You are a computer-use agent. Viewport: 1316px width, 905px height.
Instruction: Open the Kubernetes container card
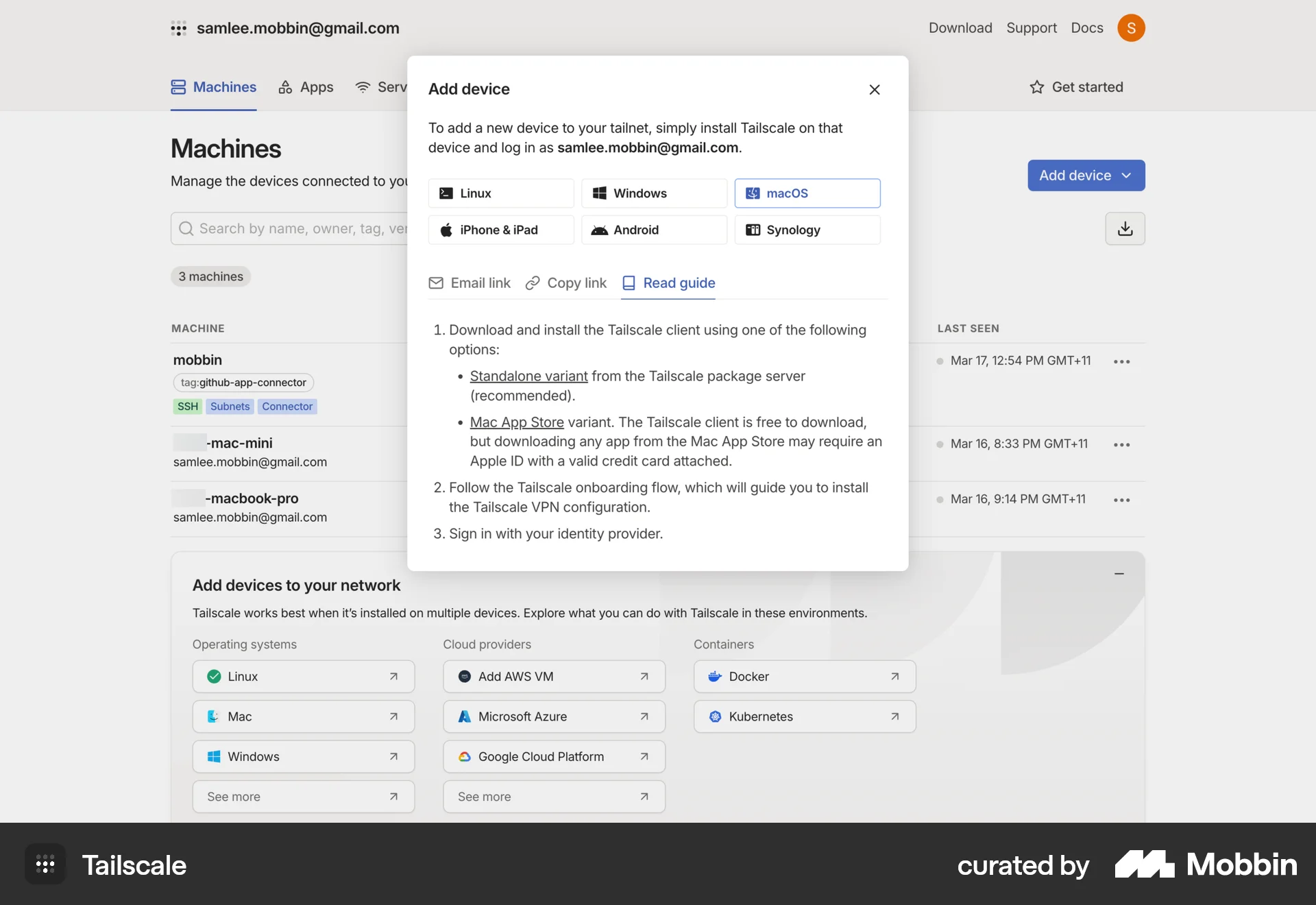coord(804,716)
